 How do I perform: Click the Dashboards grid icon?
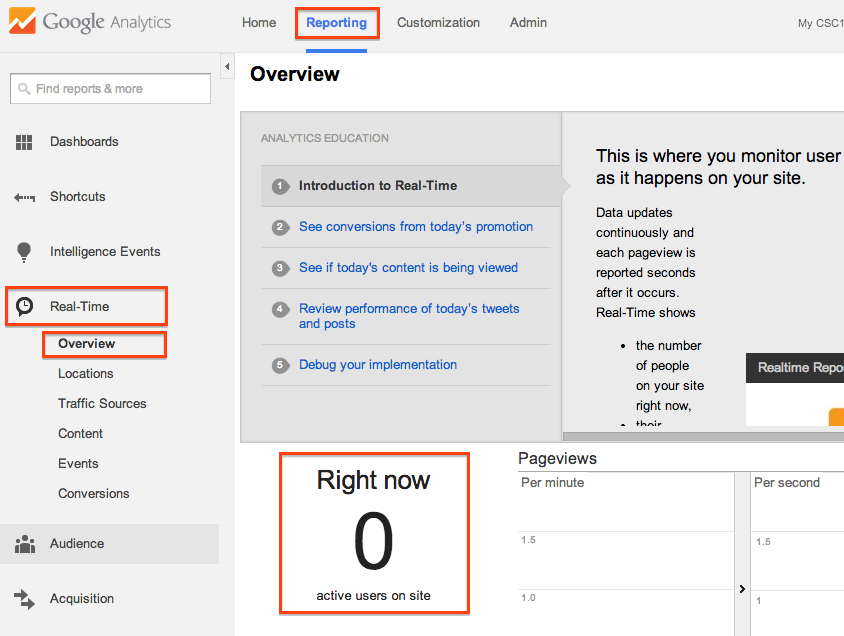(x=25, y=142)
